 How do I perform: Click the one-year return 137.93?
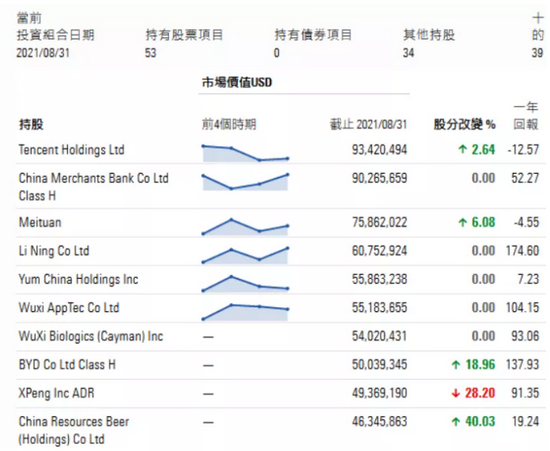pos(522,364)
